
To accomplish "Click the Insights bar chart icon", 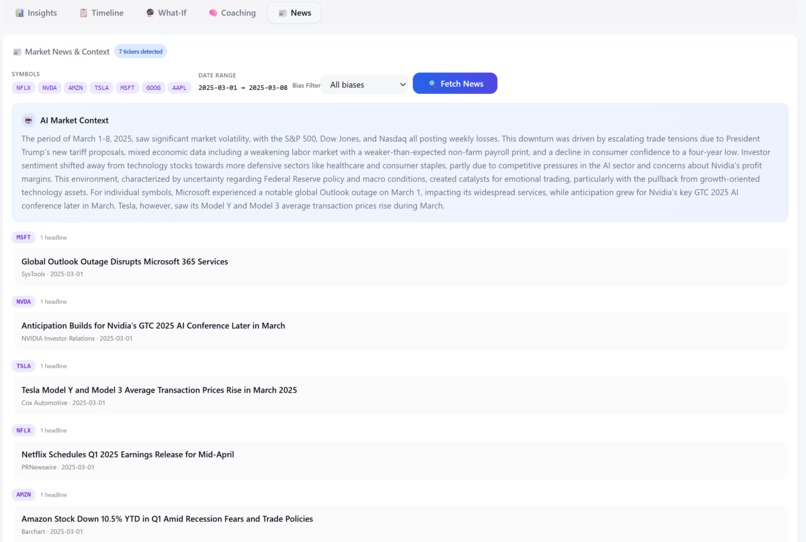I will pos(20,13).
